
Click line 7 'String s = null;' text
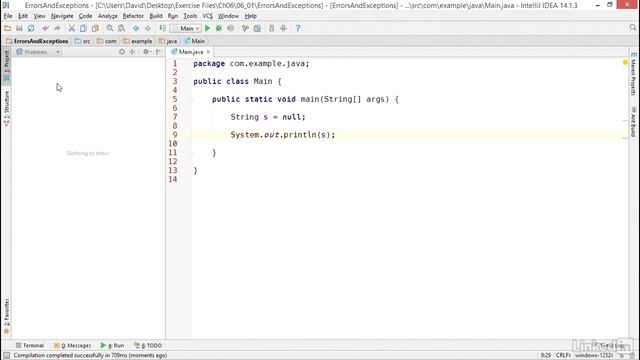pyautogui.click(x=268, y=117)
